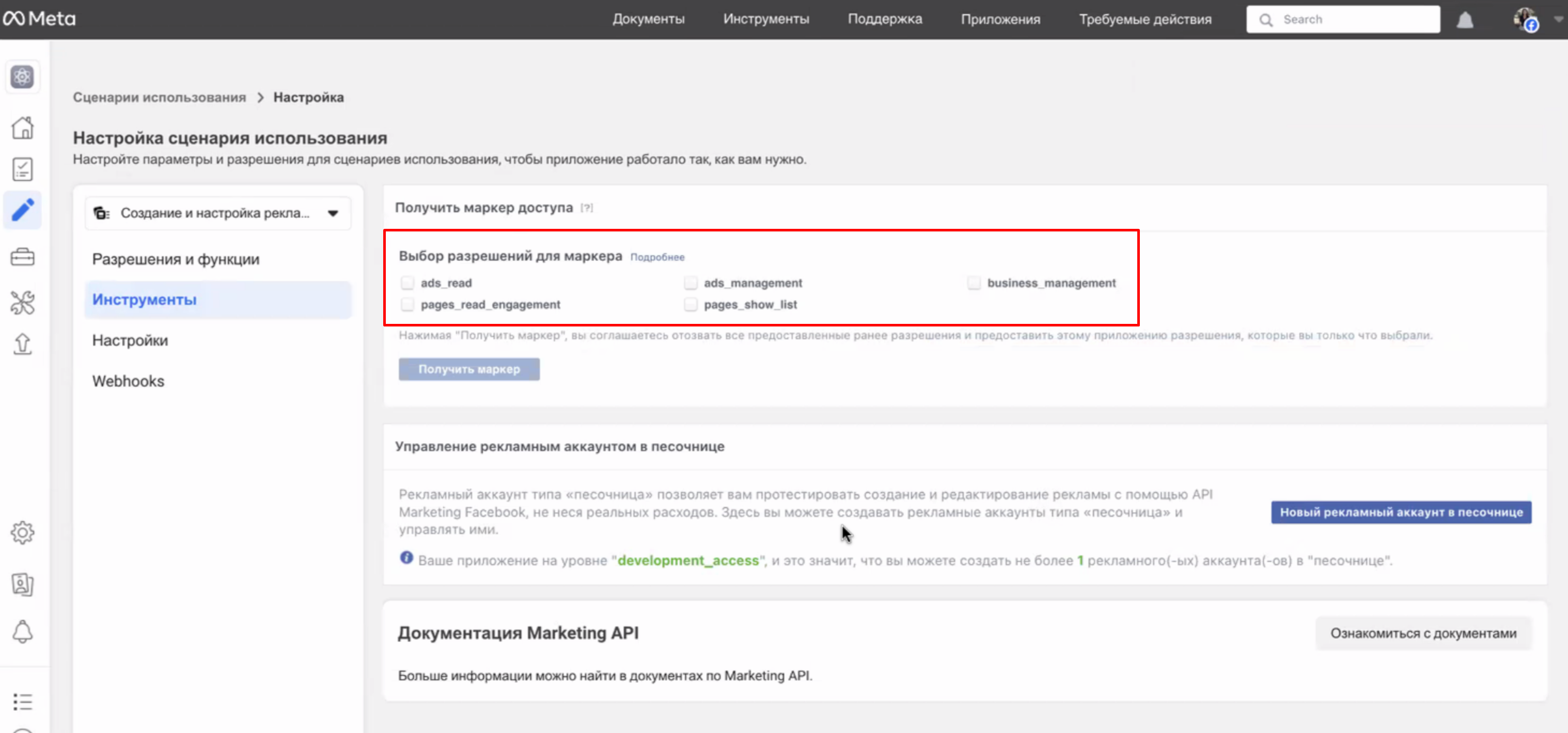Open the checklist icon in sidebar

click(23, 169)
